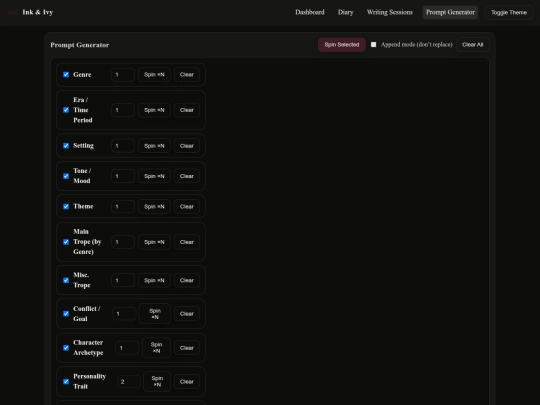Uncheck the Tone / Mood checkbox
This screenshot has height=405, width=540.
pos(66,176)
